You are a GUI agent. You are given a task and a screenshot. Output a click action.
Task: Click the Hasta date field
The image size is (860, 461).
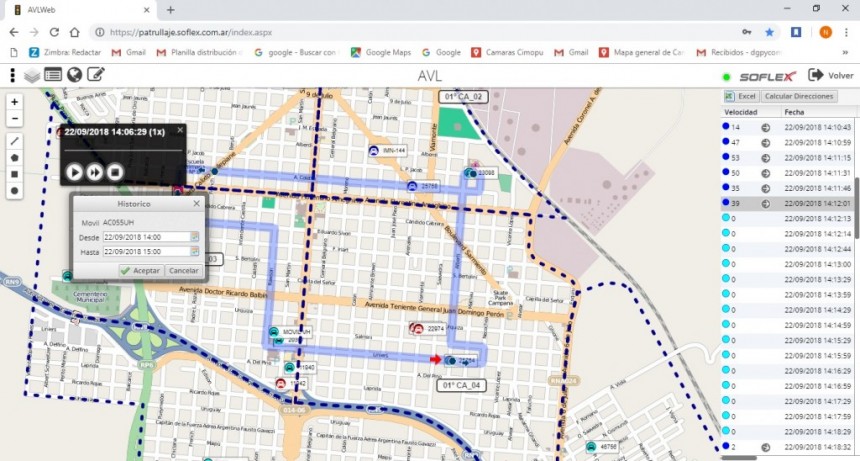point(146,251)
